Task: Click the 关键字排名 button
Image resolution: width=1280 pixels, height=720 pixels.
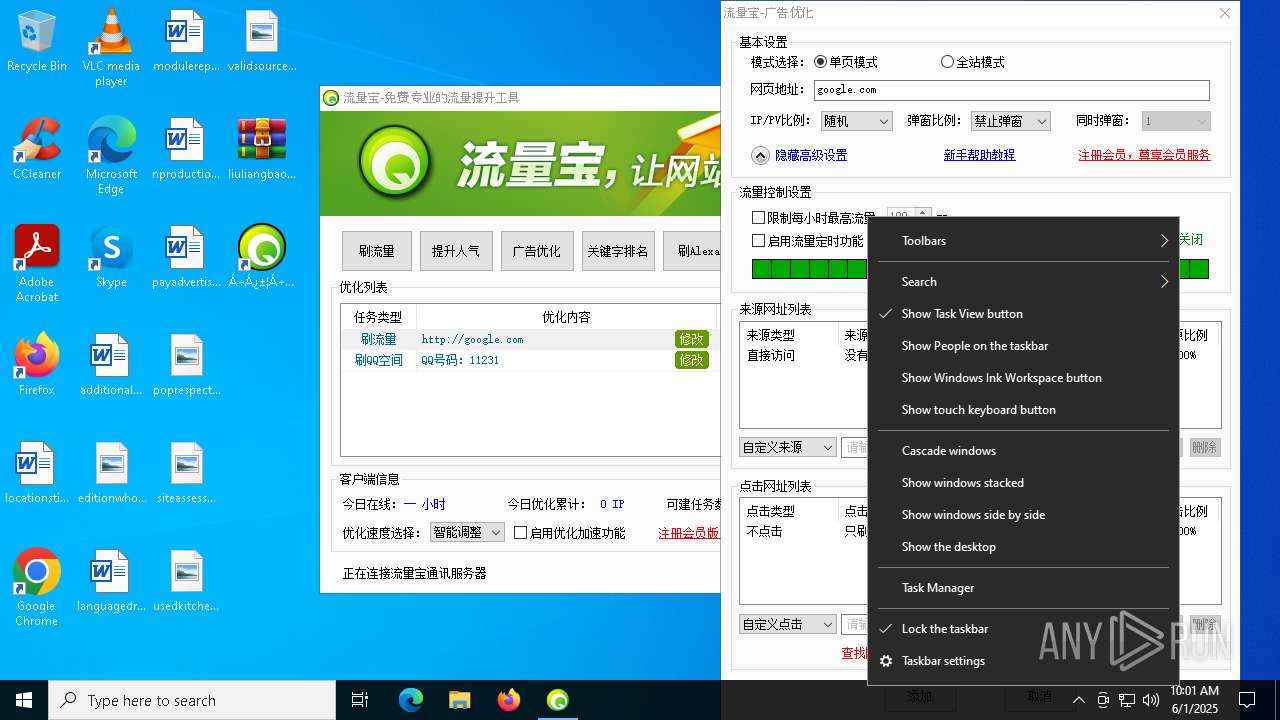Action: [x=618, y=251]
